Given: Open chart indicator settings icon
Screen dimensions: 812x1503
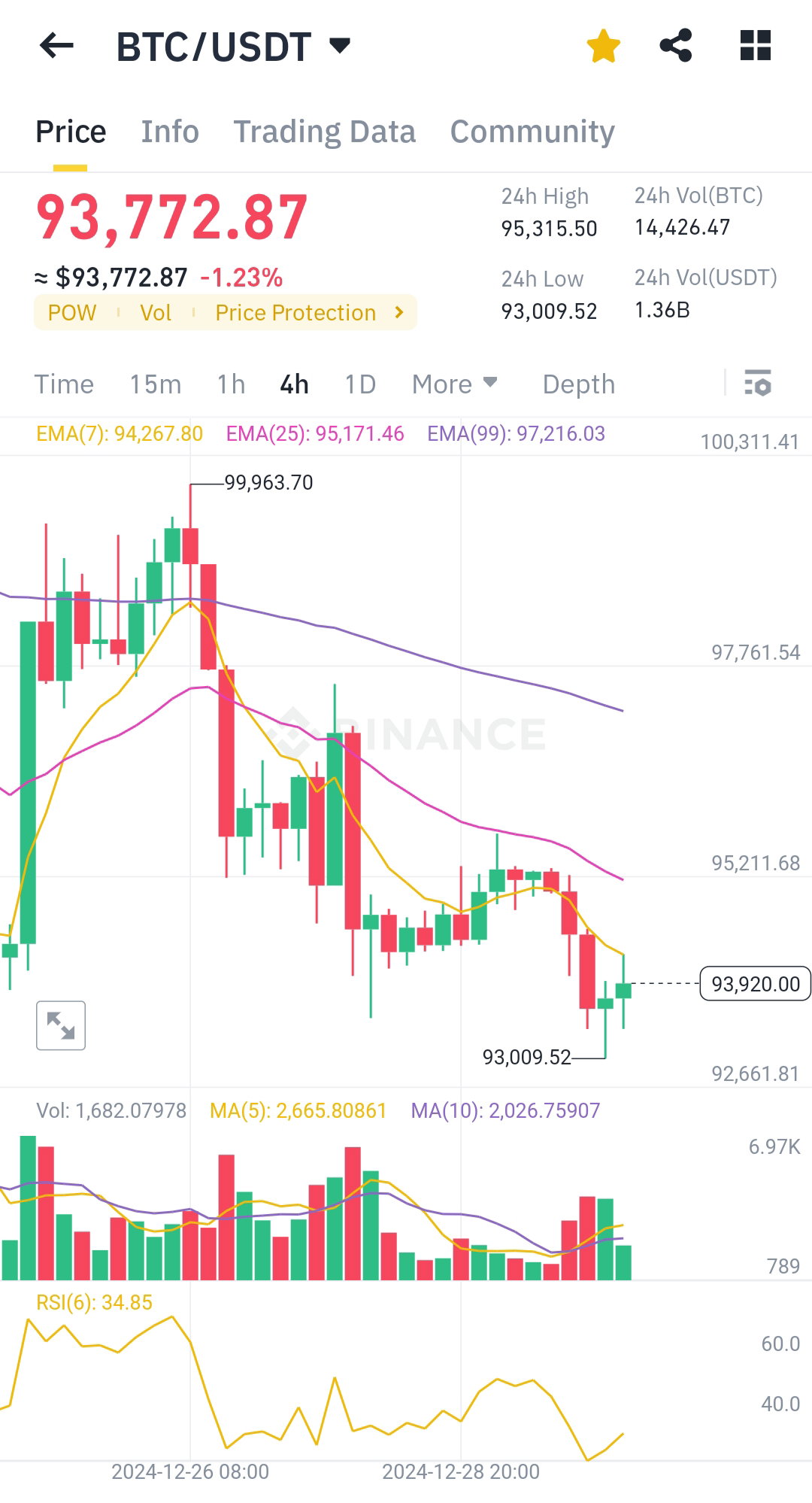Looking at the screenshot, I should click(x=758, y=384).
